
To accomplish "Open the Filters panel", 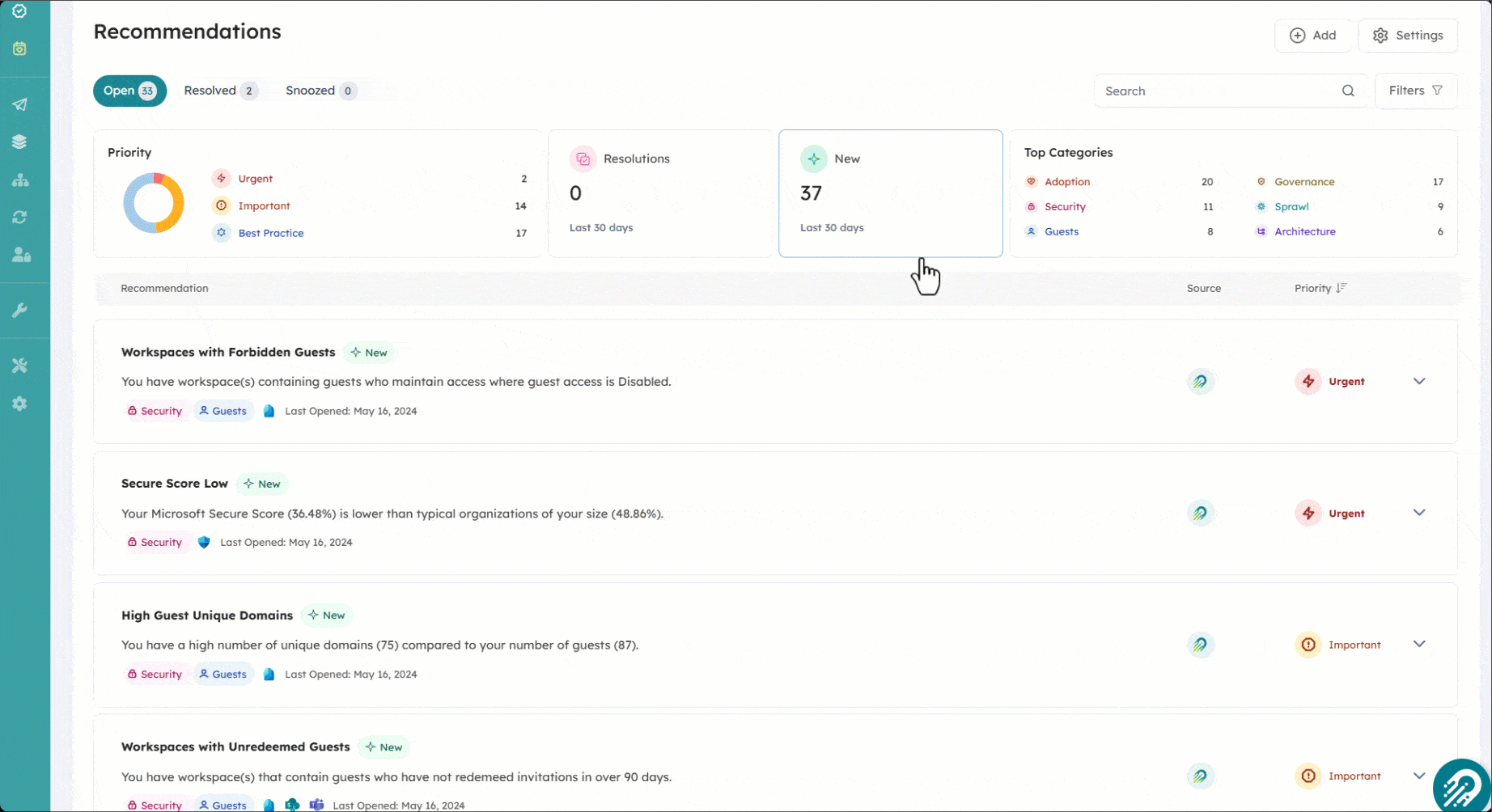I will tap(1415, 90).
